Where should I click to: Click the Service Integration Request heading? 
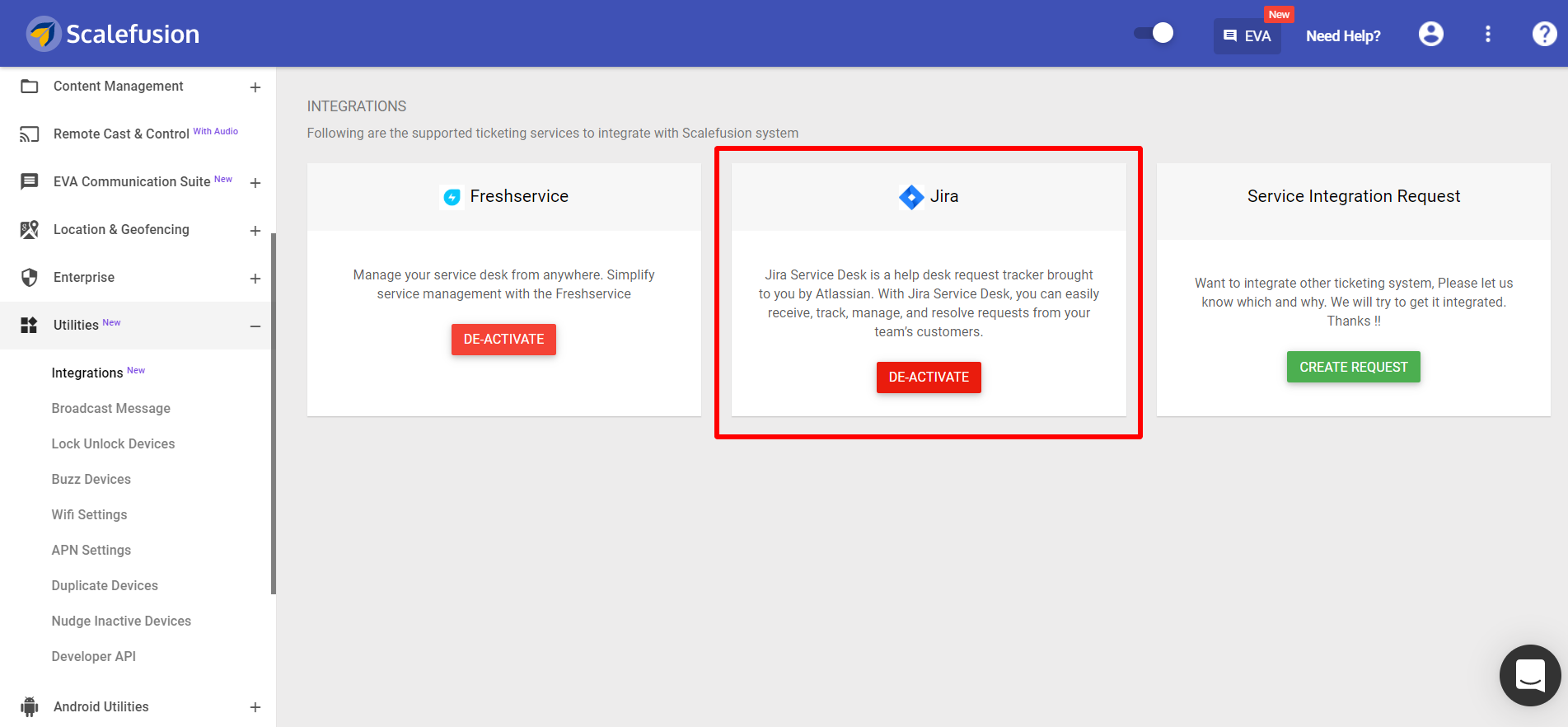point(1354,196)
